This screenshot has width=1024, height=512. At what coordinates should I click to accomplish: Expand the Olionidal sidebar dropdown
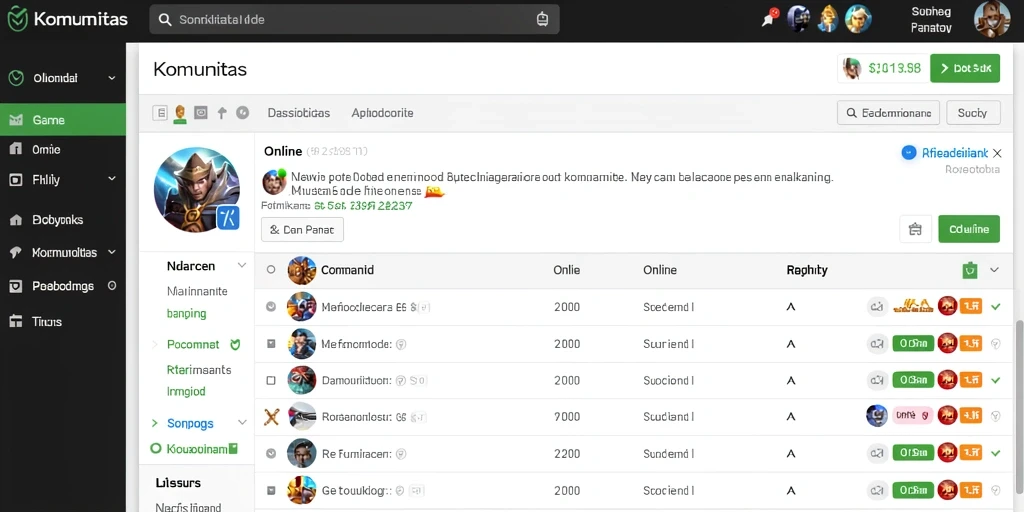(x=112, y=78)
